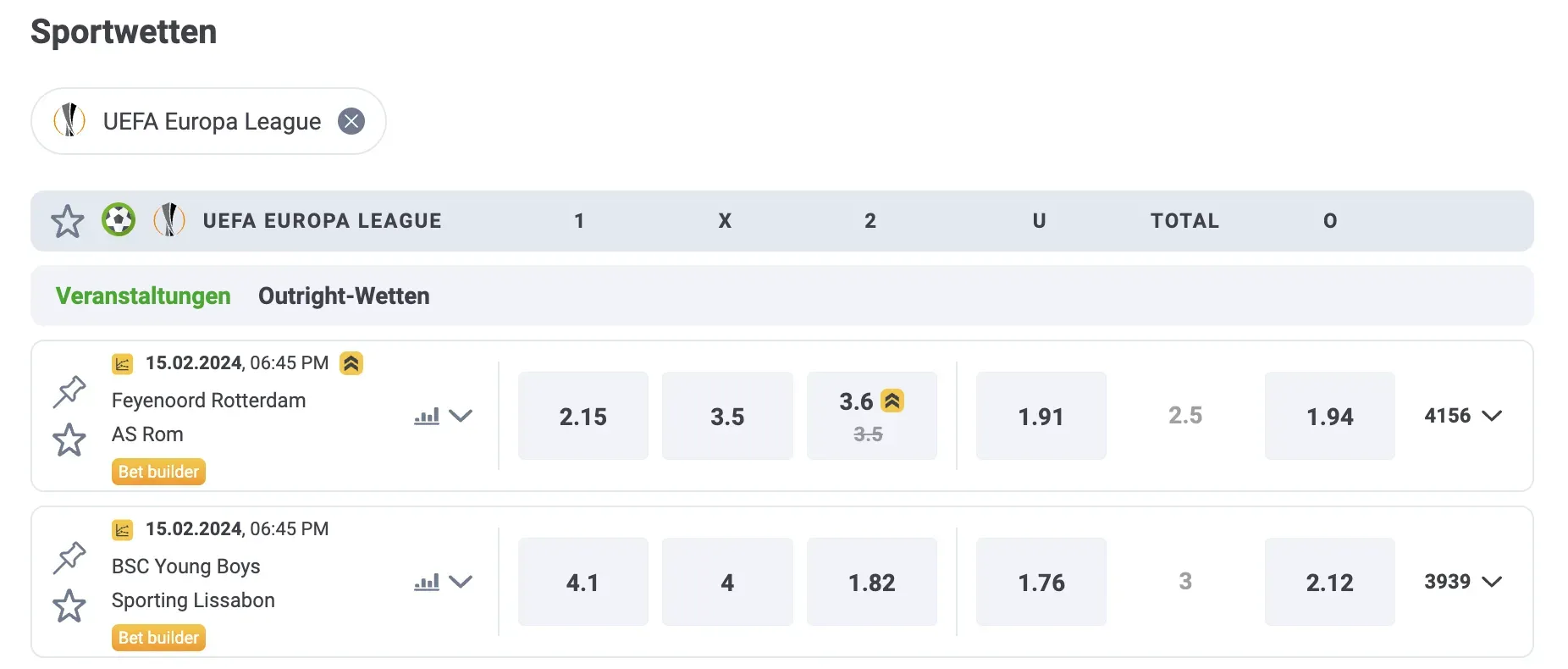Click the soccer ball sport icon
Image resolution: width=1568 pixels, height=669 pixels.
click(119, 220)
